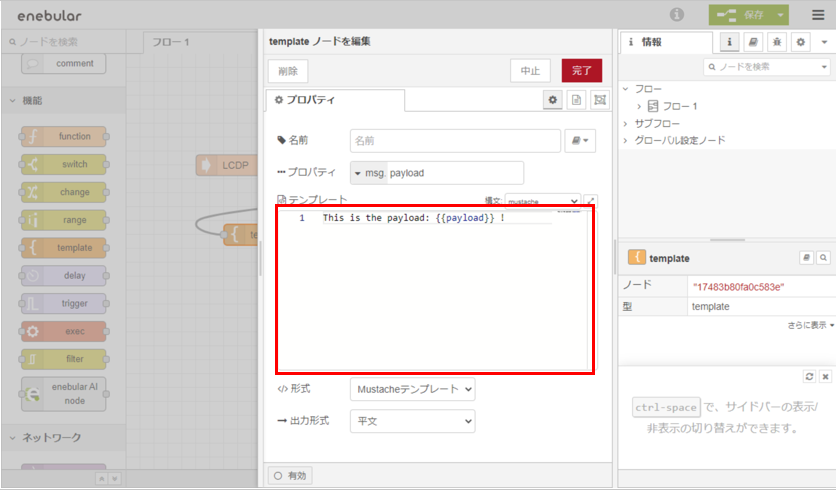Select the template node in the palette

[x=63, y=247]
